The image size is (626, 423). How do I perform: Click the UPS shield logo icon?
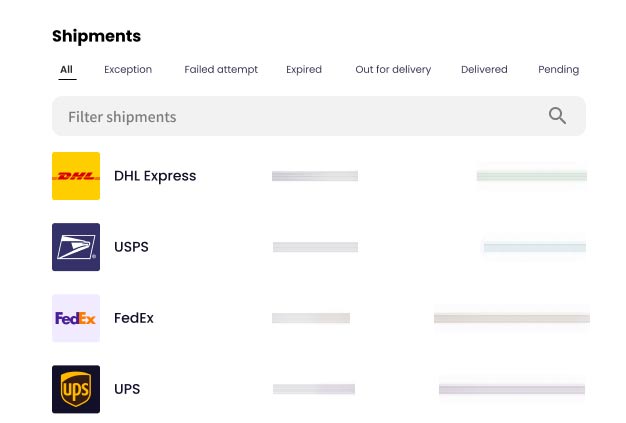[x=76, y=389]
